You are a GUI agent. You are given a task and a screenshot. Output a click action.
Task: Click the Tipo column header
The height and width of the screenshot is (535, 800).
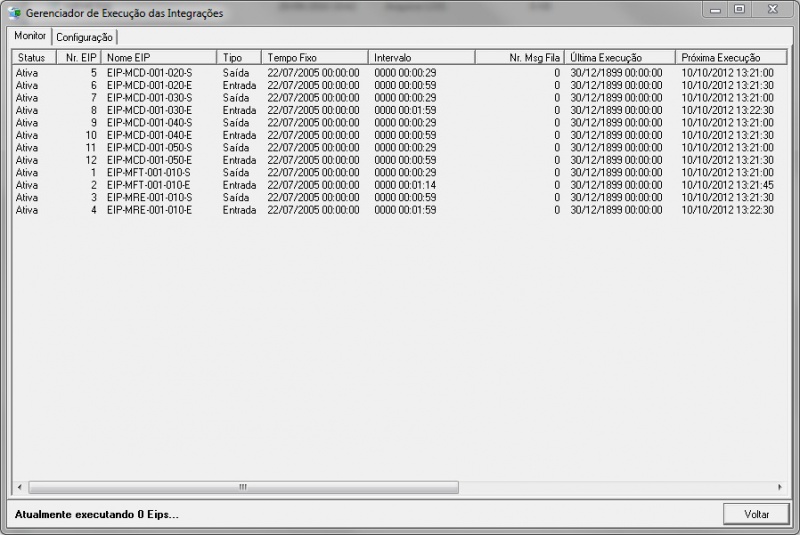coord(238,58)
